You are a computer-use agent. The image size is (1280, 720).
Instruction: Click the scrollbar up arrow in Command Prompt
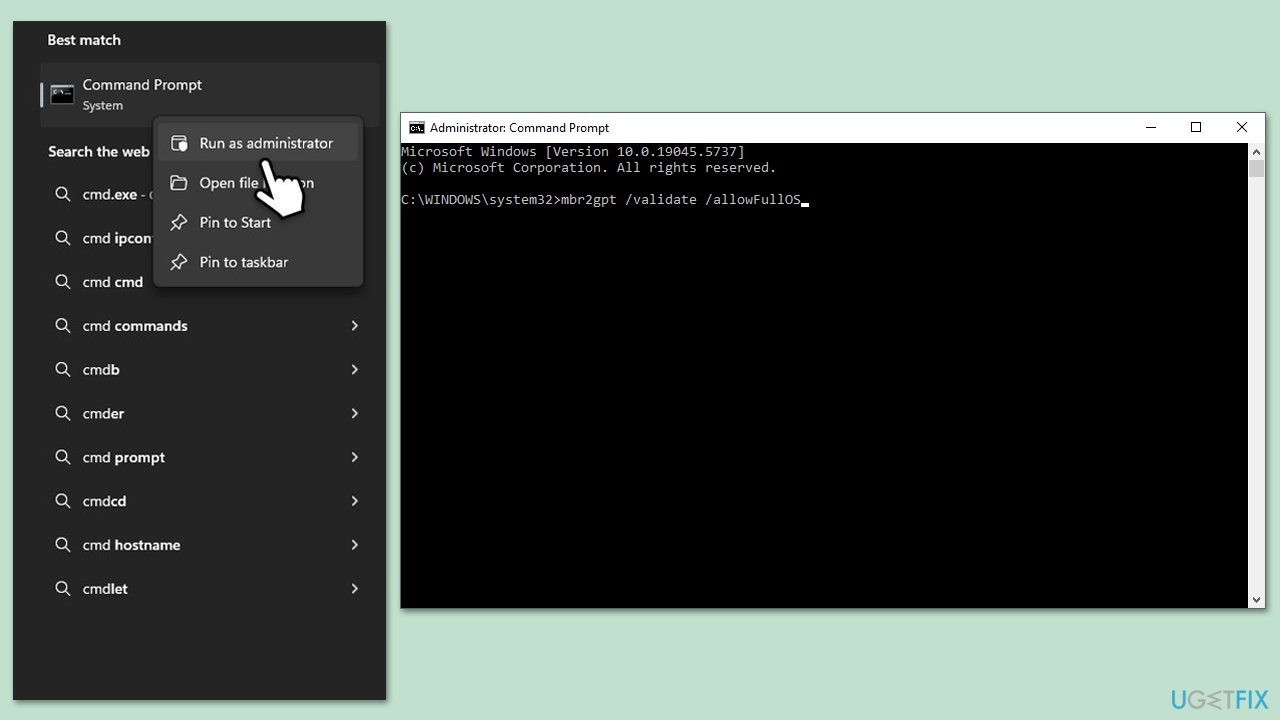click(1257, 151)
